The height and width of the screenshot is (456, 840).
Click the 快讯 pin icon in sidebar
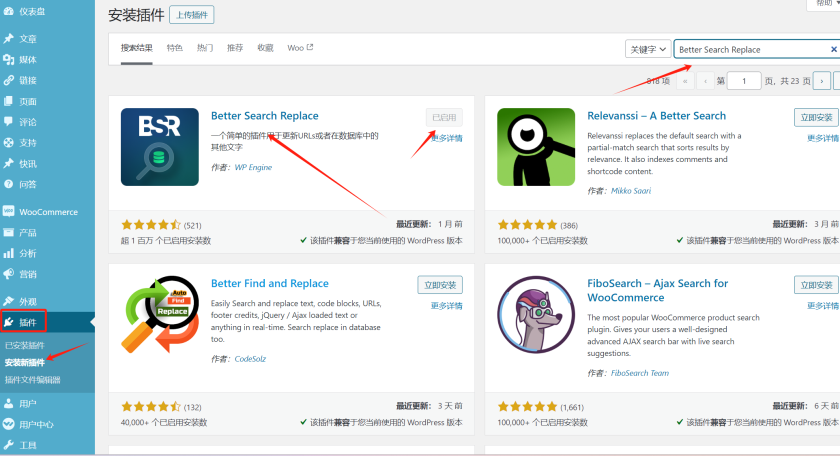(9, 163)
